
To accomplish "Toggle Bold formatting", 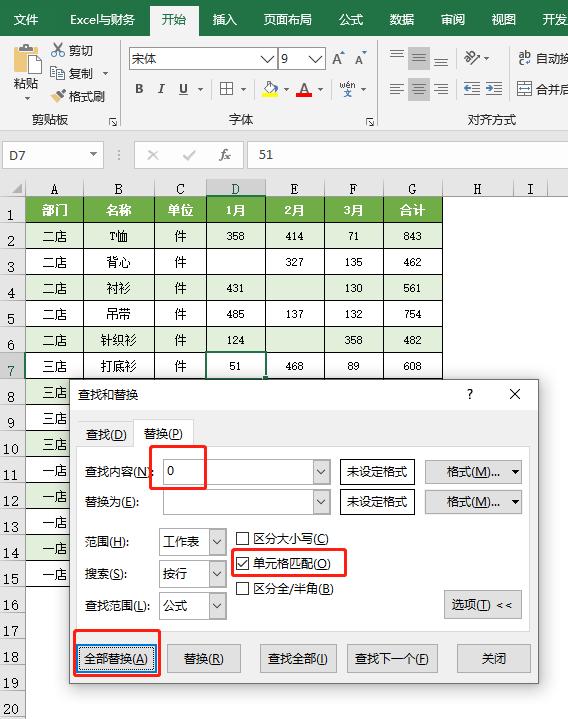I will click(139, 89).
